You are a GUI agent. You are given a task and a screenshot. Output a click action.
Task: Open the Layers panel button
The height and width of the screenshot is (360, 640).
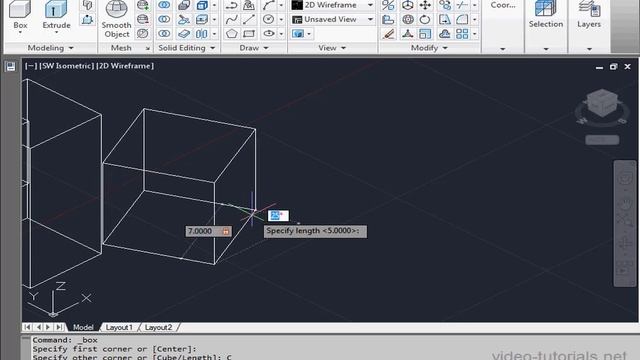point(589,15)
